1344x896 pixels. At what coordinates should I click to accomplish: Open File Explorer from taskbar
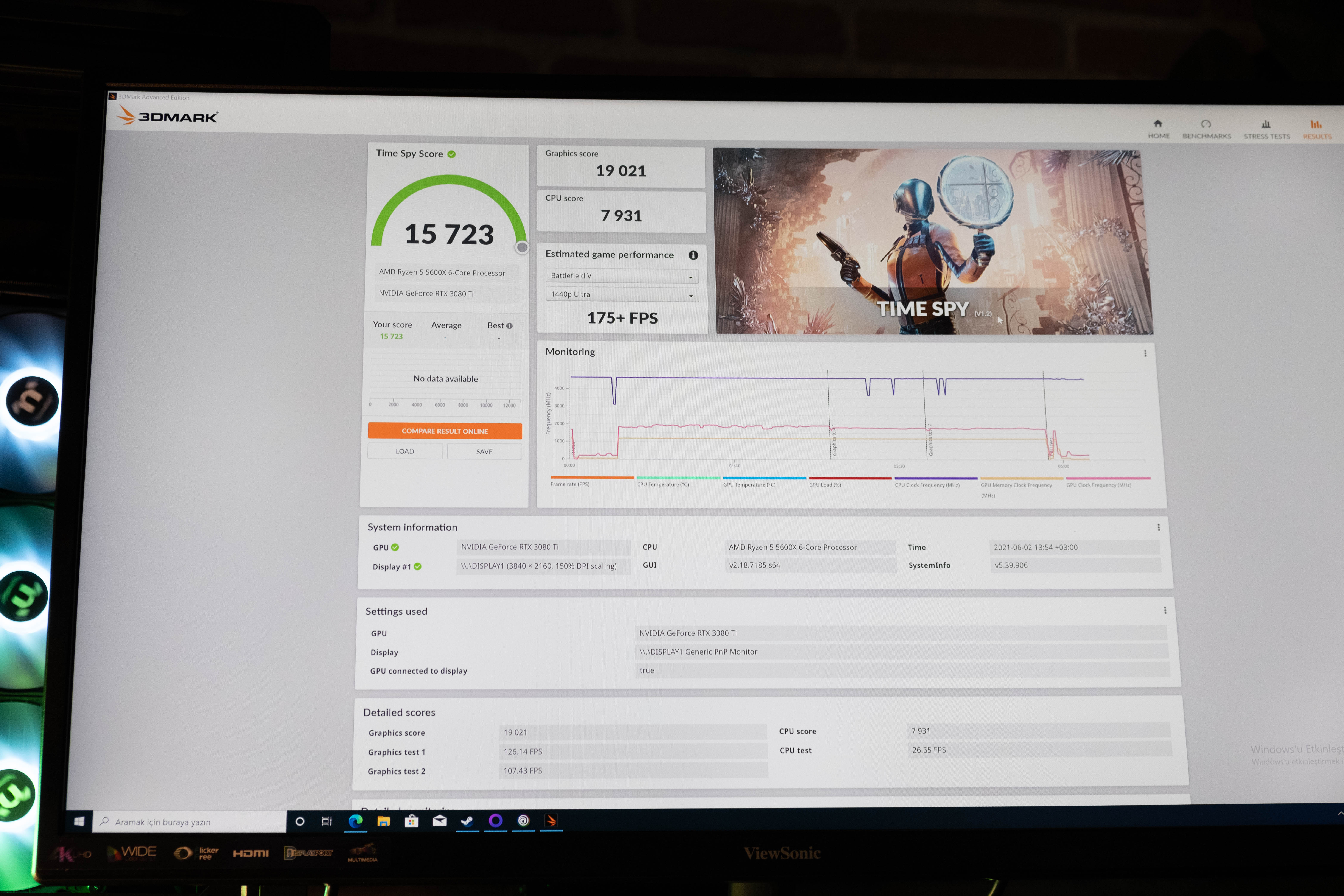click(383, 821)
